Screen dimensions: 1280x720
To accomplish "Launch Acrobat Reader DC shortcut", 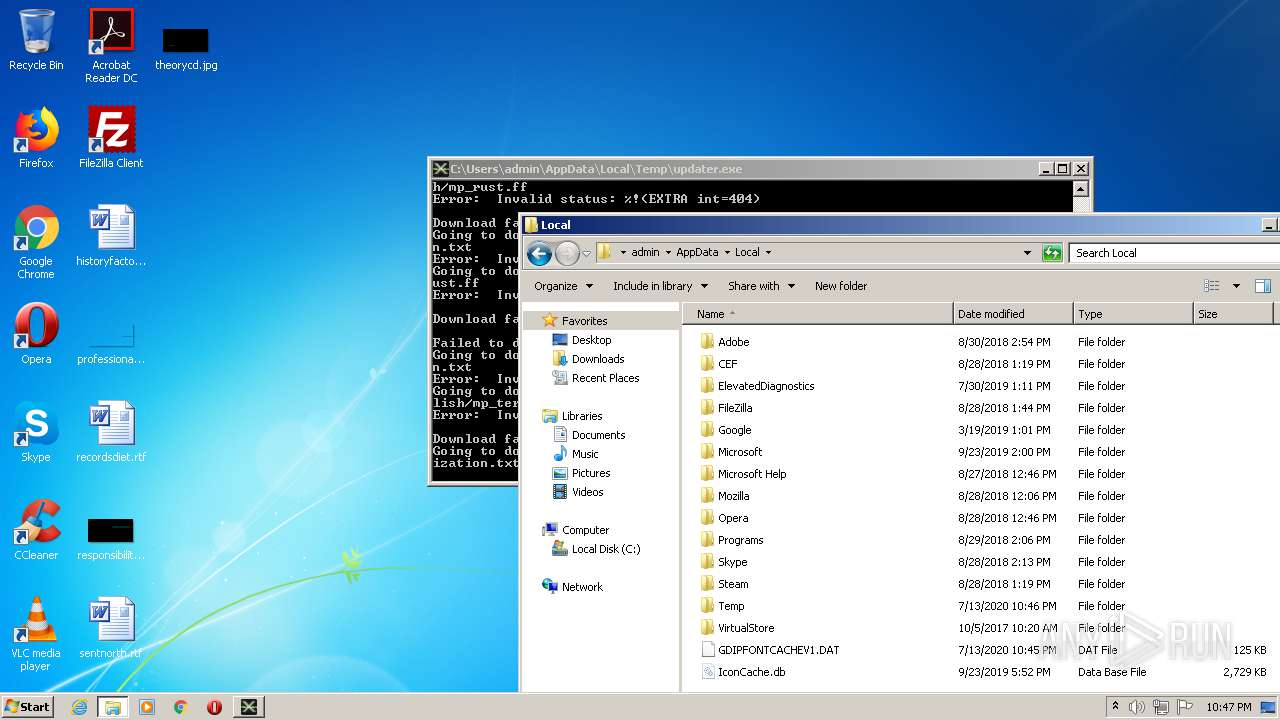I will (111, 46).
